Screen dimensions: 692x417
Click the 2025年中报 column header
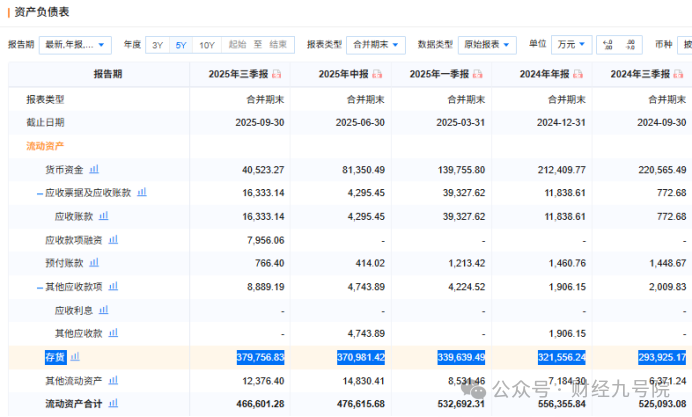point(343,74)
